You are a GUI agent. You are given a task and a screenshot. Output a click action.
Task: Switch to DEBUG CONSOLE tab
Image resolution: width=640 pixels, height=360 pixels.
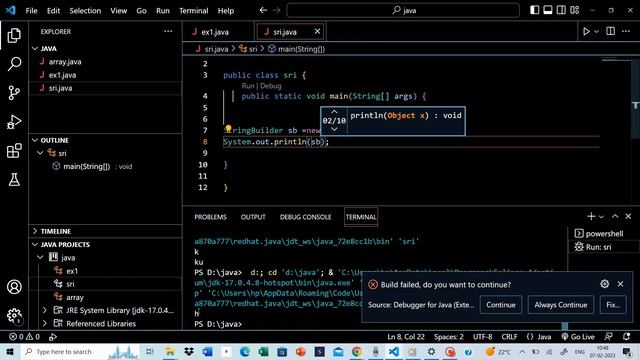305,217
